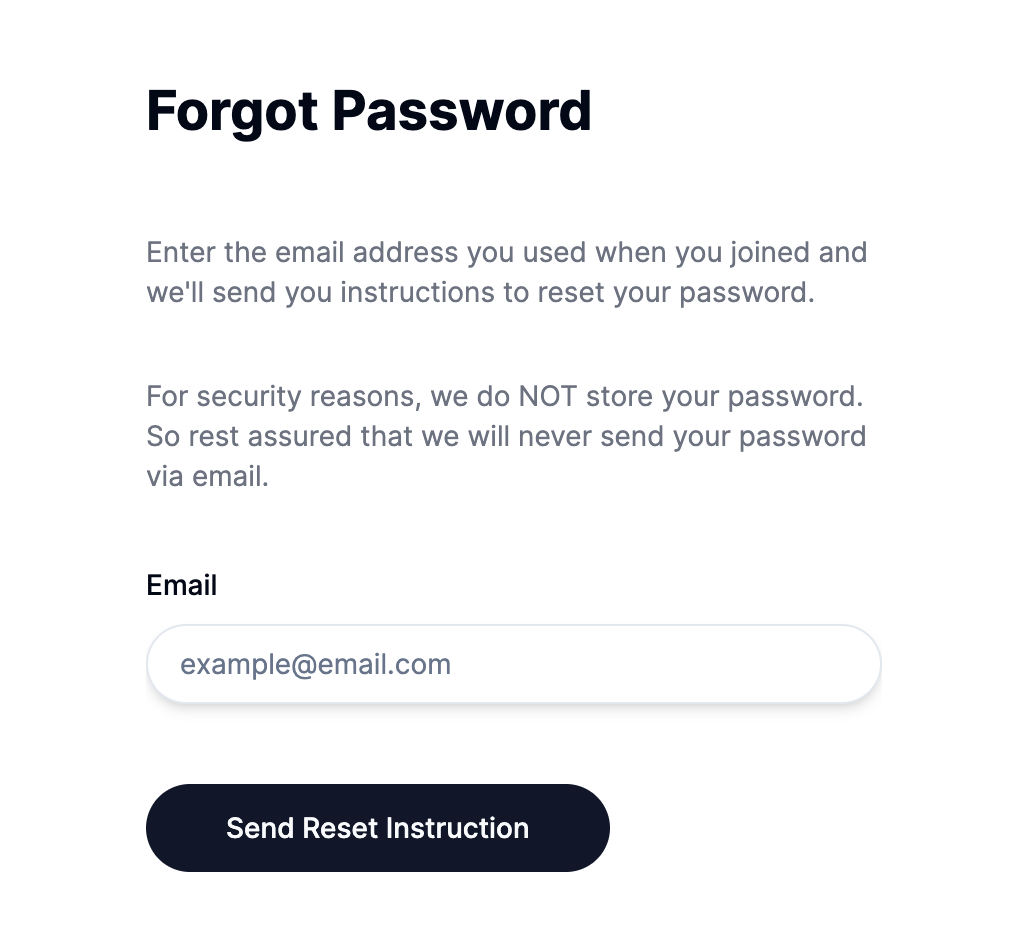Image resolution: width=1012 pixels, height=946 pixels.
Task: Click the word Forgot in the heading
Action: 232,110
